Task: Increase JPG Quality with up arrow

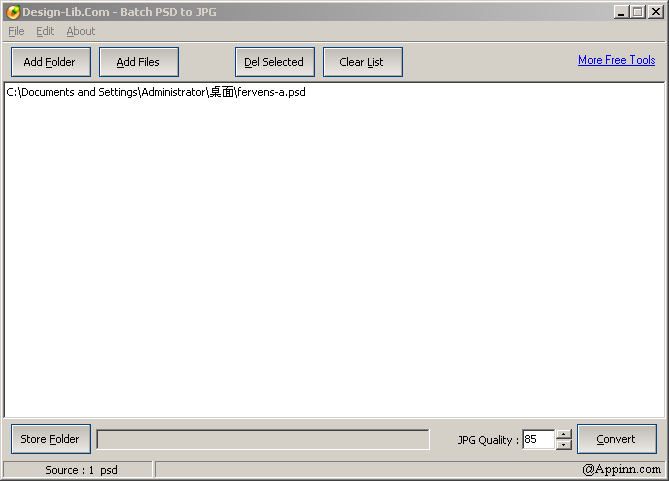Action: click(x=564, y=434)
